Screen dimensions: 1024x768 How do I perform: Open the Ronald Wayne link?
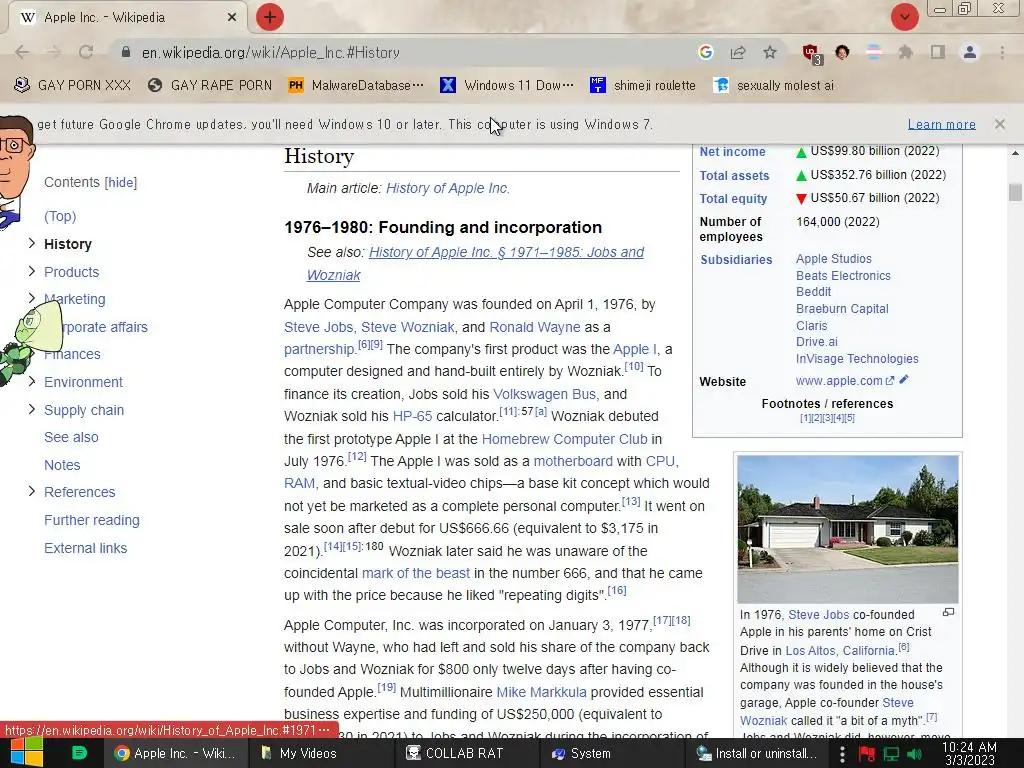tap(535, 327)
